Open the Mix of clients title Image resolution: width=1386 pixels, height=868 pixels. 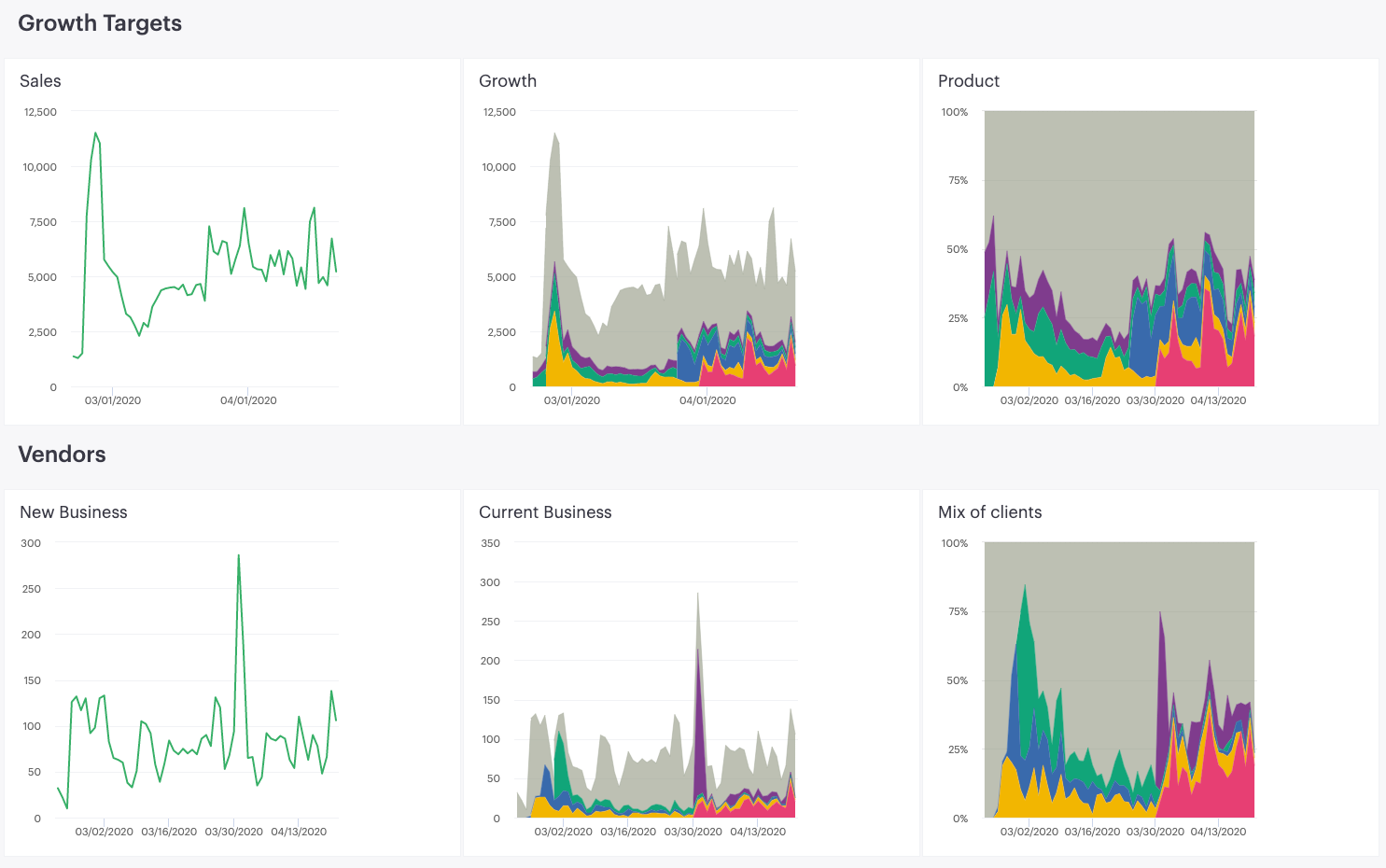[x=989, y=512]
